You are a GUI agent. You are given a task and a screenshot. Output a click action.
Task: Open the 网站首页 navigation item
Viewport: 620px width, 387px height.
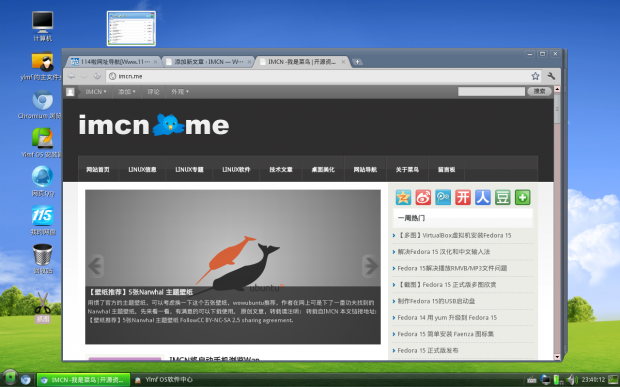[98, 170]
